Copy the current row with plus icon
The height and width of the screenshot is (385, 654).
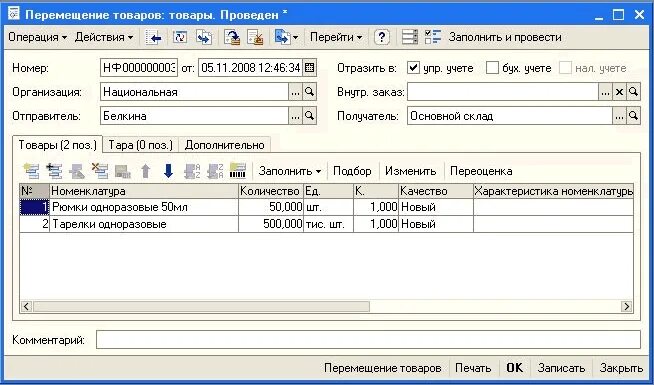click(54, 171)
